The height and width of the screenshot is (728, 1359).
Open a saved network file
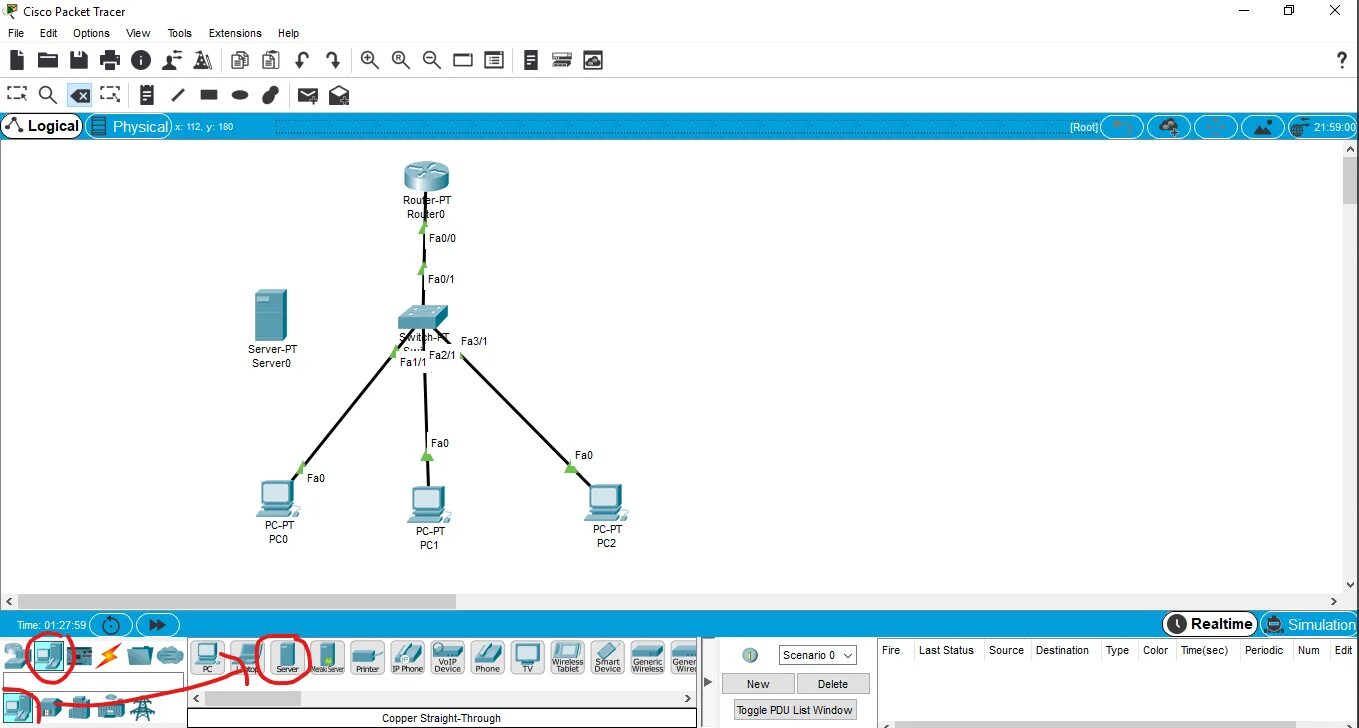coord(47,60)
